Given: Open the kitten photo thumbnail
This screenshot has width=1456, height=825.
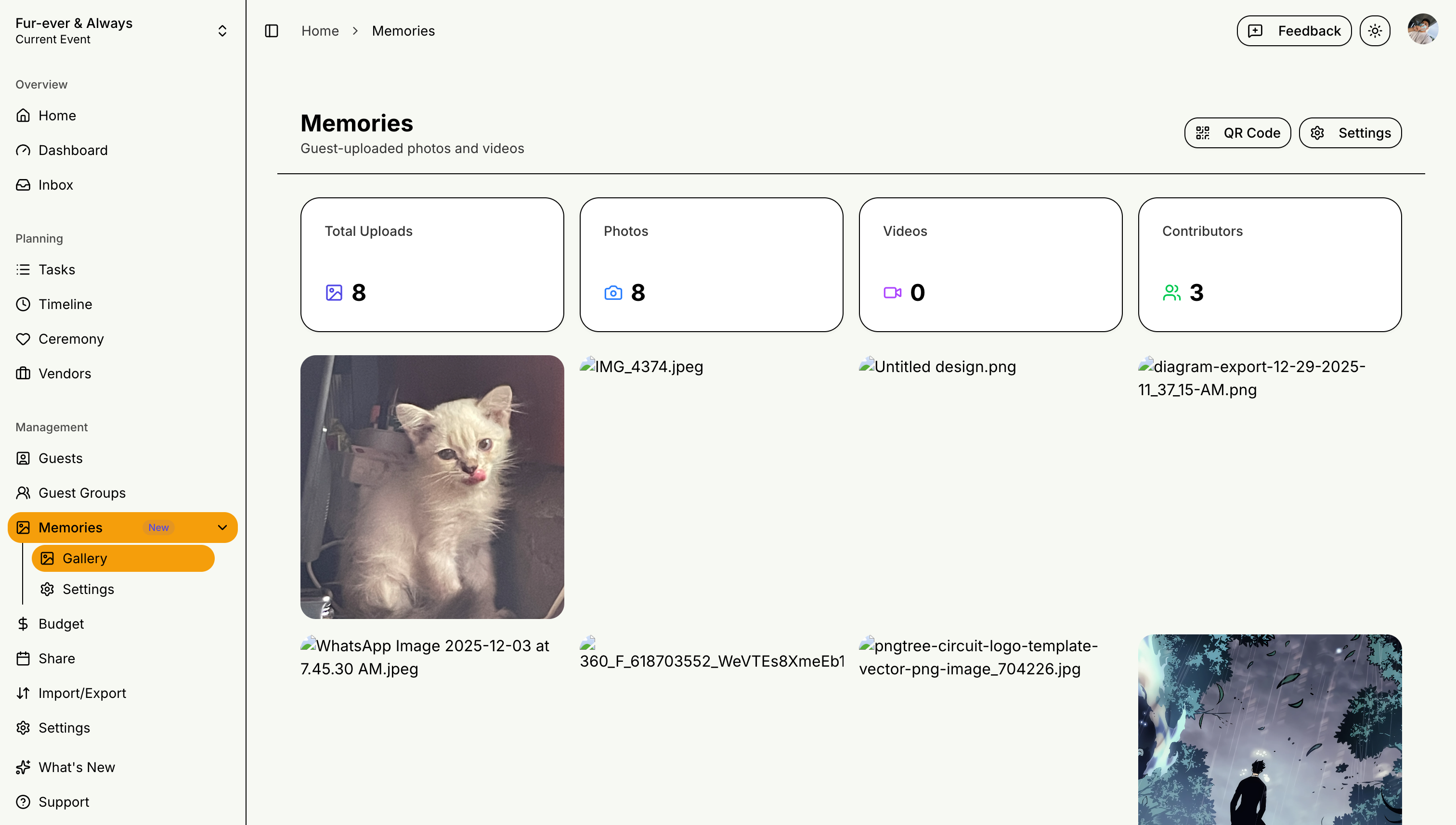Looking at the screenshot, I should pos(432,487).
